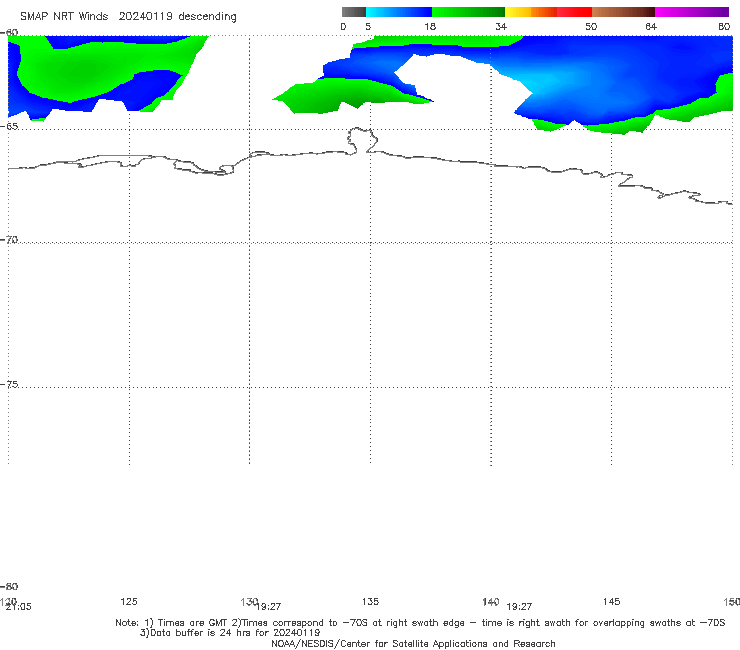This screenshot has width=740, height=650.
Task: Click the swath time '19:27' near longitude 140
Action: [519, 606]
